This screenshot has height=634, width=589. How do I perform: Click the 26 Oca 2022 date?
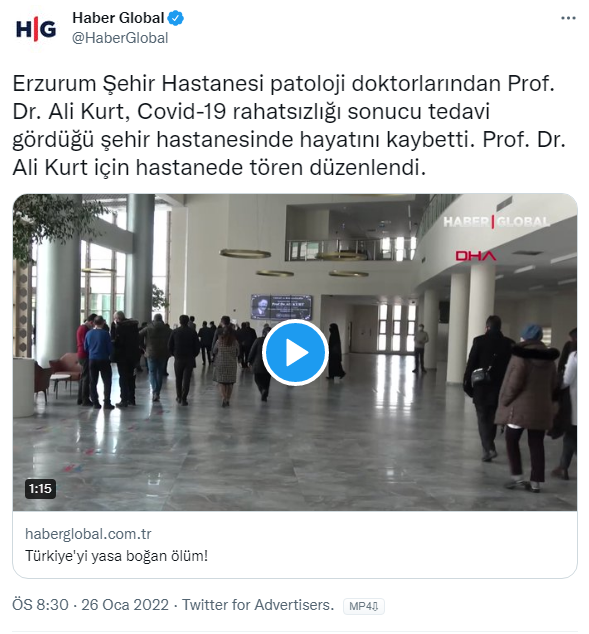[125, 605]
